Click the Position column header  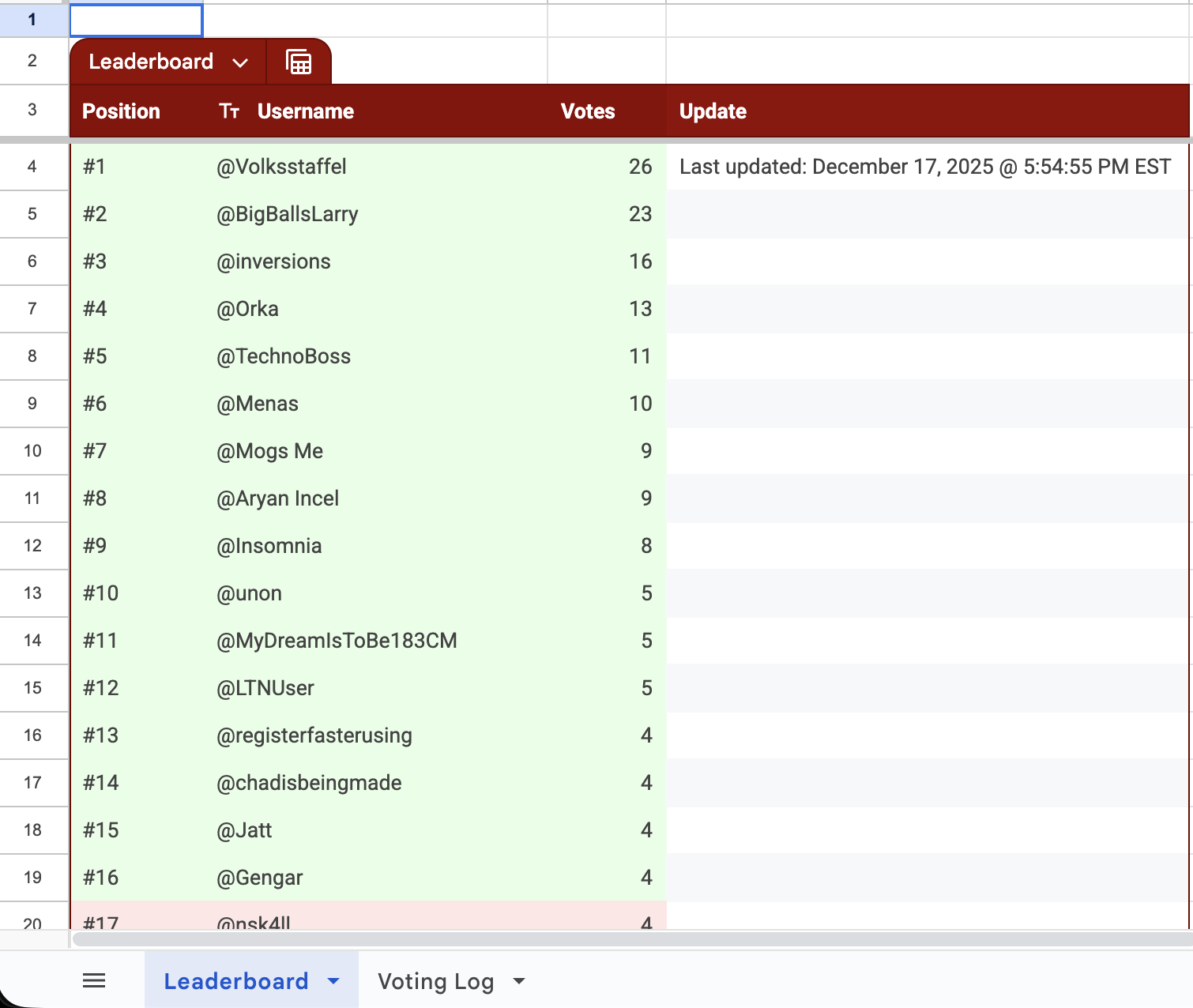[x=122, y=111]
